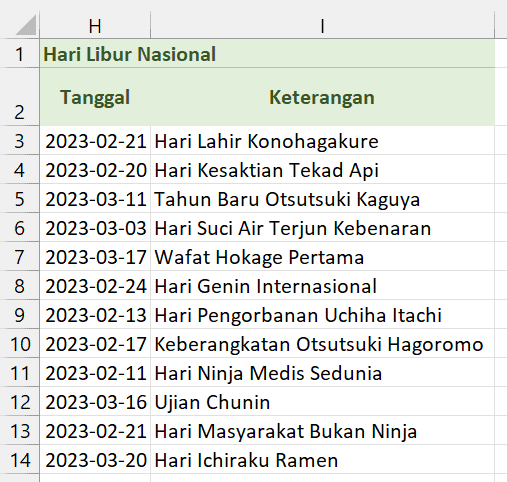This screenshot has height=482, width=507.
Task: Select cell 'Hari Kesaktian Tekad Api'
Action: coord(322,169)
